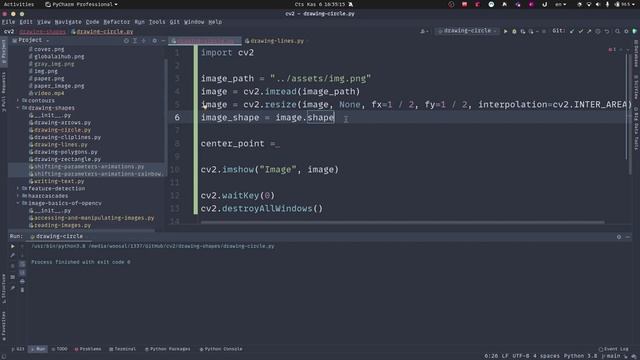The height and width of the screenshot is (360, 640).
Task: Print console output icon in Run panel
Action: click(22, 281)
